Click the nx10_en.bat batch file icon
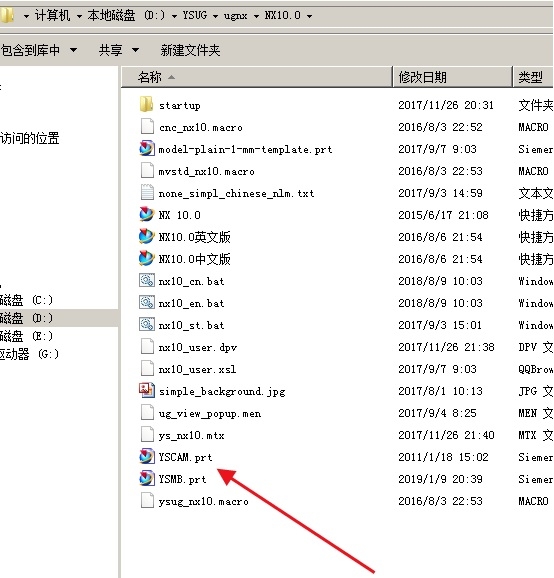 click(147, 303)
